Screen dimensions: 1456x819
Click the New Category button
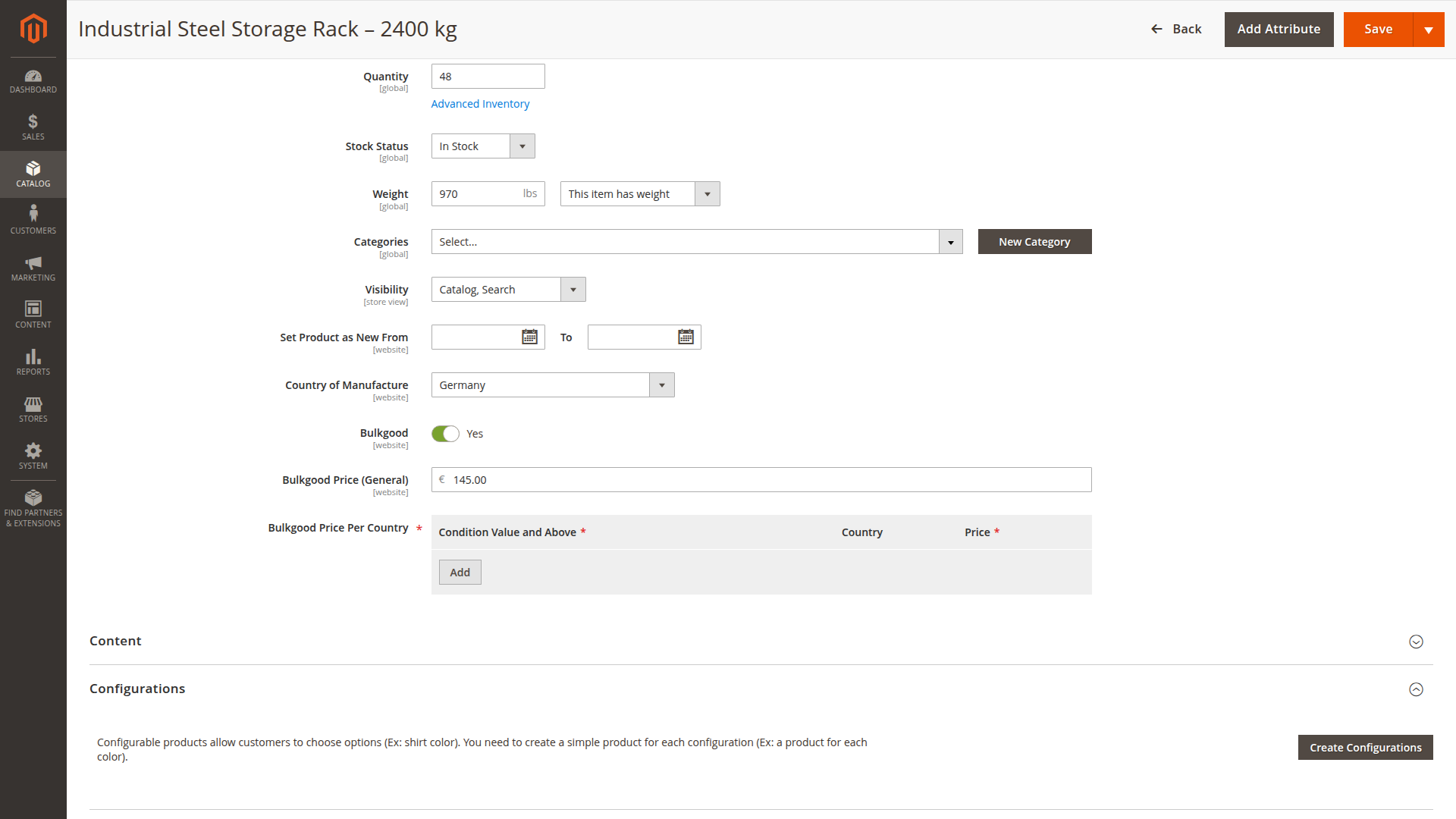point(1034,241)
